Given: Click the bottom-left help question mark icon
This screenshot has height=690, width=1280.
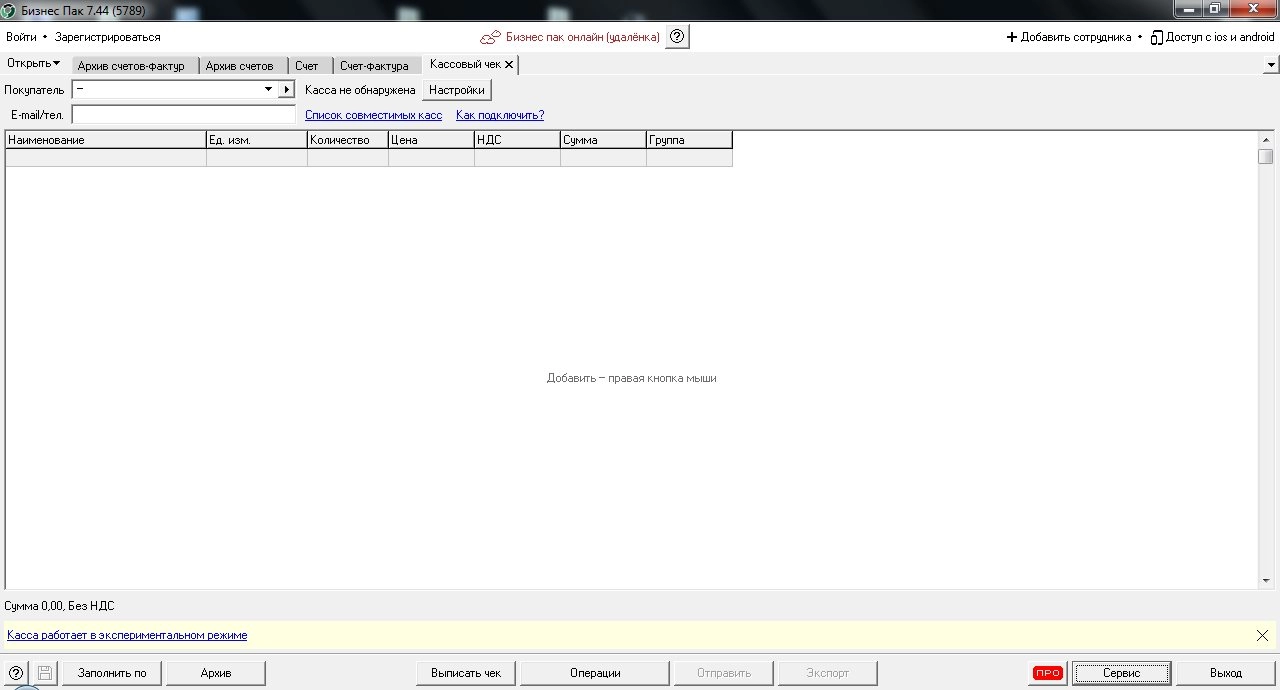Looking at the screenshot, I should (16, 673).
